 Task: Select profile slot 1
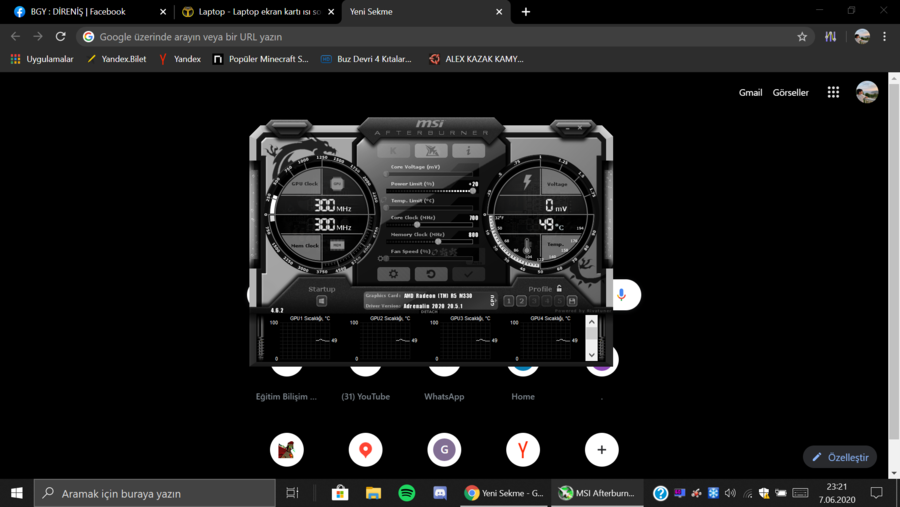pyautogui.click(x=508, y=301)
